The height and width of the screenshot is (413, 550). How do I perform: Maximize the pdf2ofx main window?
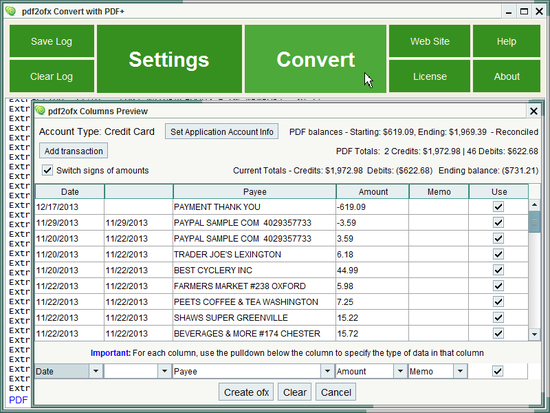[524, 12]
